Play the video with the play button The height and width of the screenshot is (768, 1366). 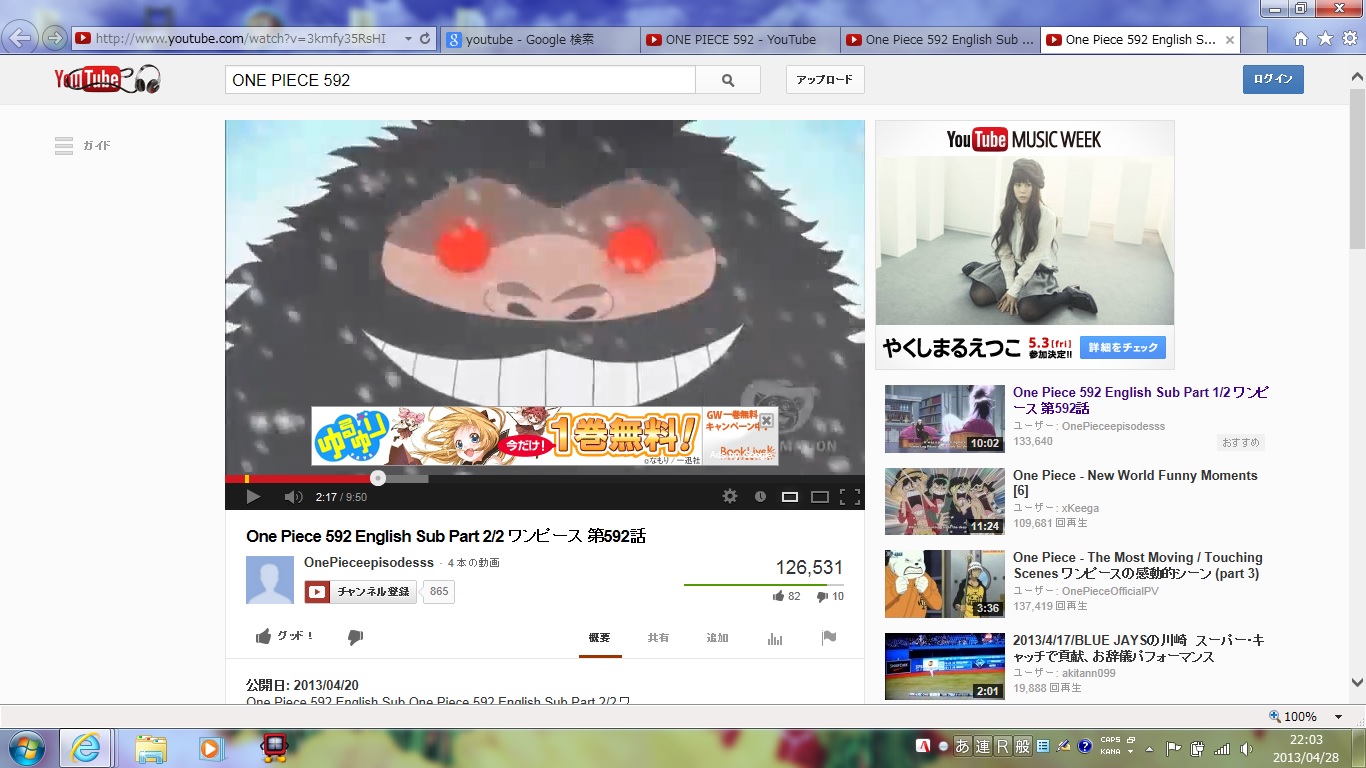click(253, 497)
